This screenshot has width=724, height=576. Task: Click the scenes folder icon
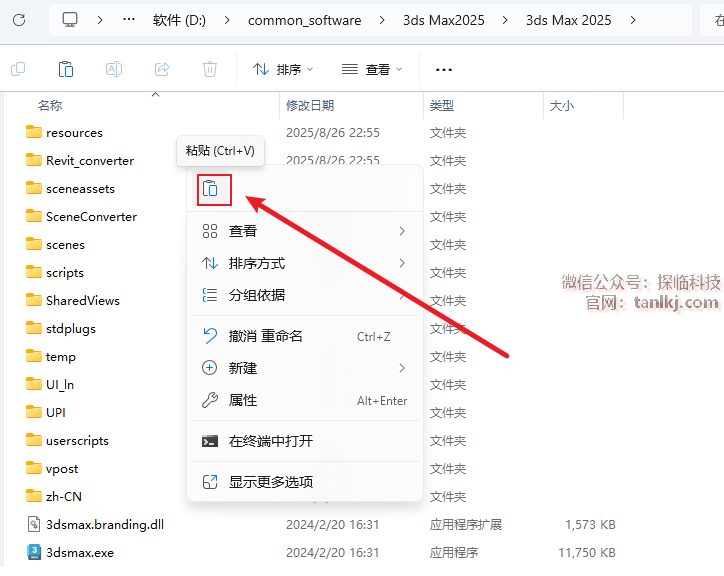pyautogui.click(x=34, y=244)
